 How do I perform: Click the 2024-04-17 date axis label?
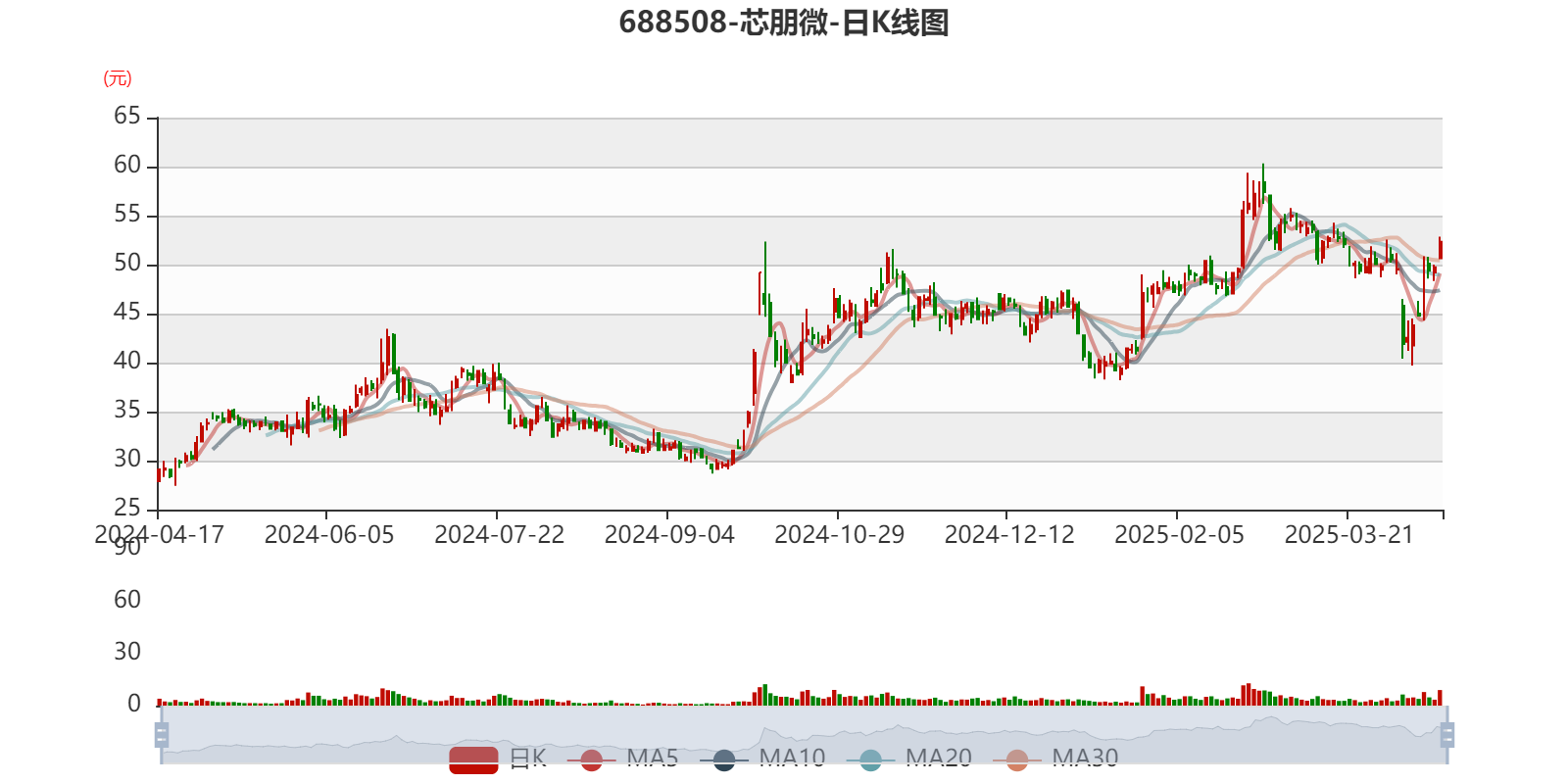coord(159,535)
